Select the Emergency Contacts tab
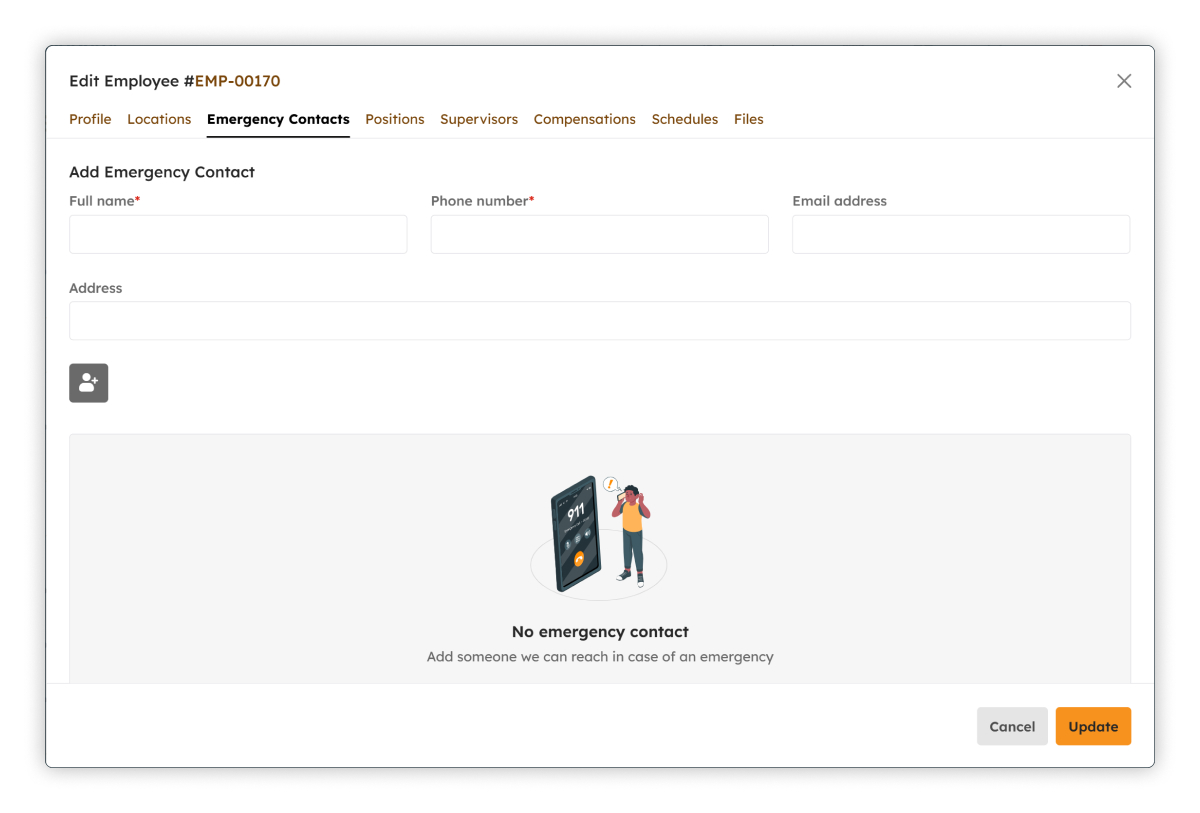This screenshot has height=813, width=1200. click(x=278, y=119)
